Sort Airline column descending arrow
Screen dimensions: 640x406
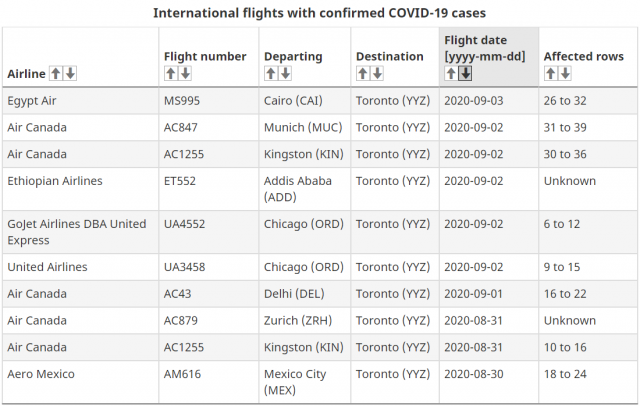tap(70, 73)
